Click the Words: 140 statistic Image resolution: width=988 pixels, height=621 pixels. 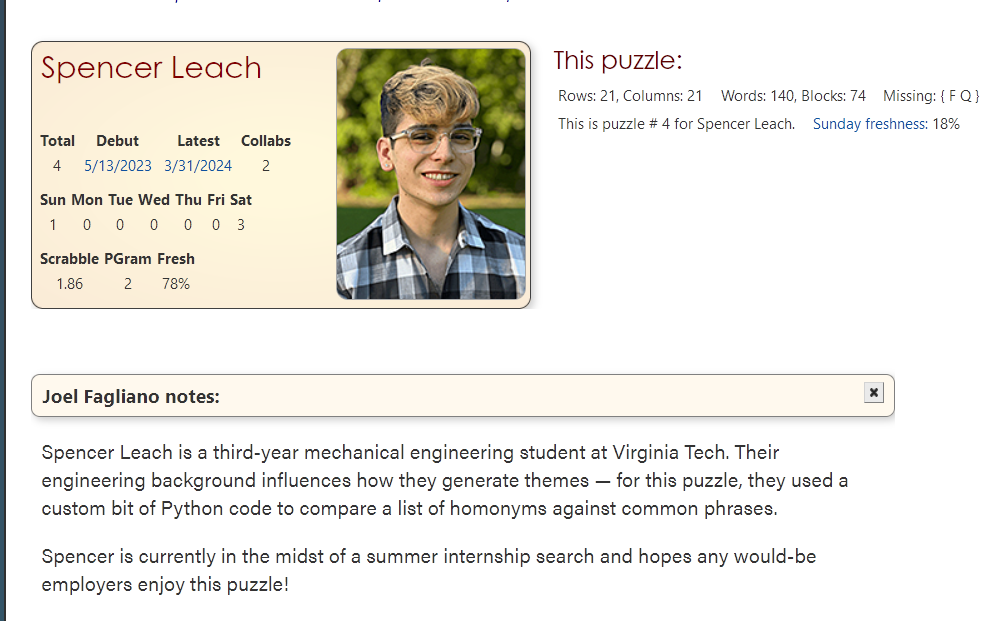pos(755,96)
